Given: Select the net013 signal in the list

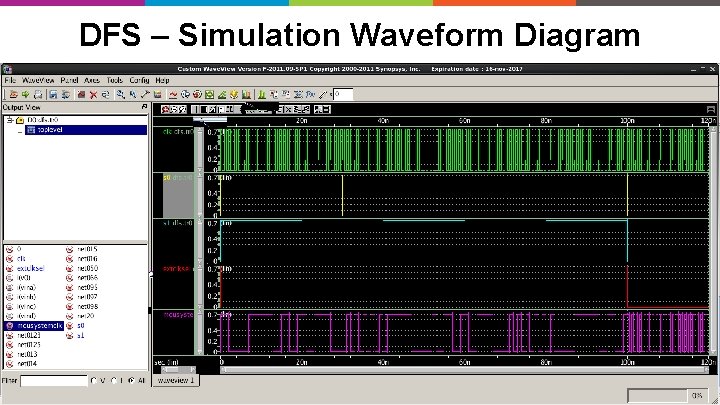Looking at the screenshot, I should [x=27, y=354].
